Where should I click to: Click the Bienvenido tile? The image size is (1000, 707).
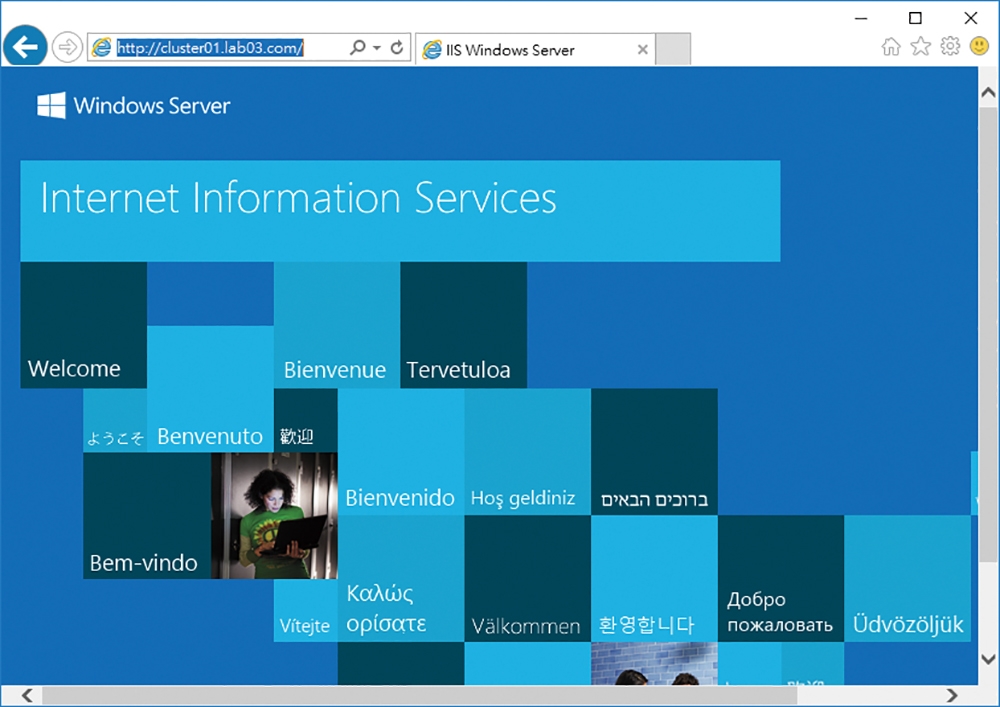tap(401, 452)
